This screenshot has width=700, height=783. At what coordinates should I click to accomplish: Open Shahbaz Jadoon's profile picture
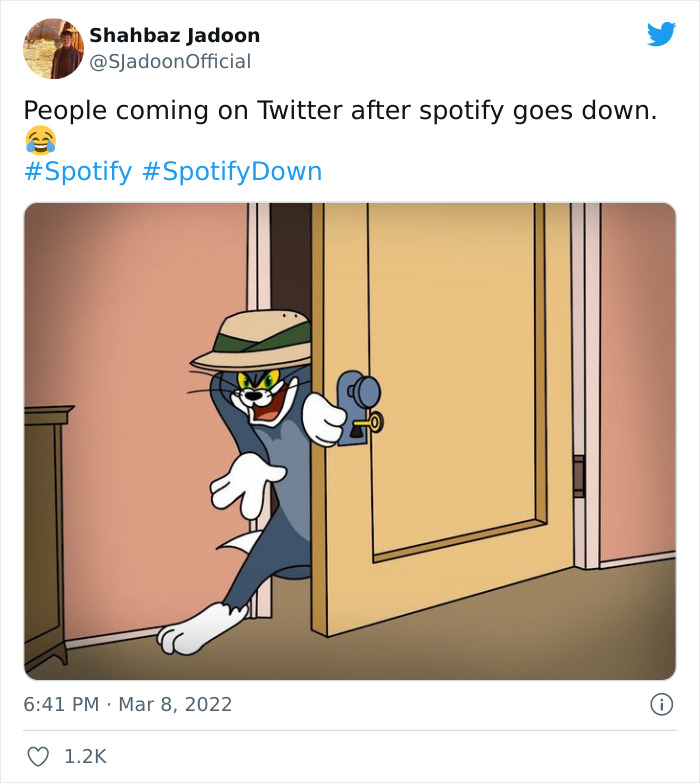pyautogui.click(x=53, y=48)
